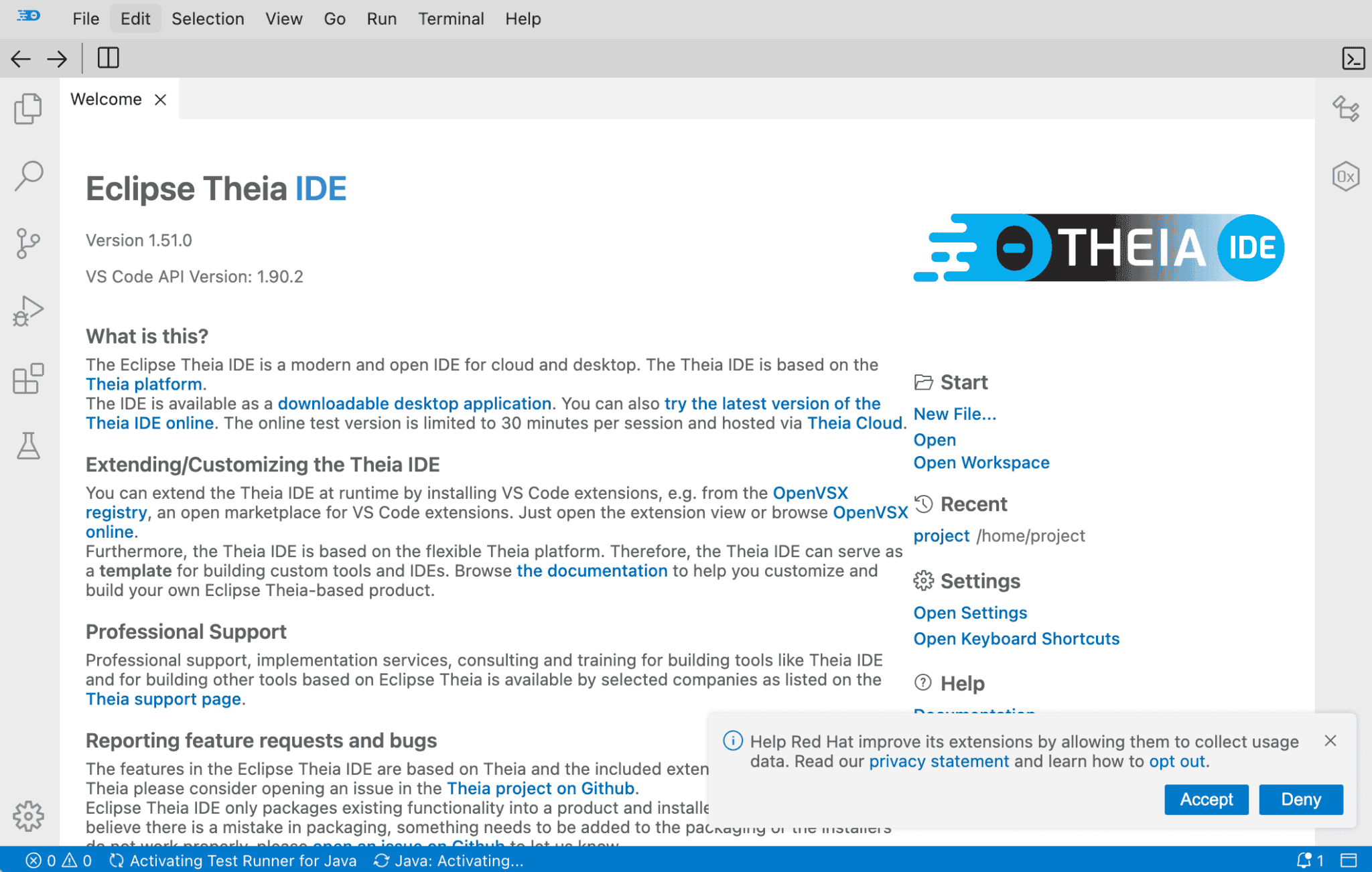1372x872 pixels.
Task: Open the hex editor view on the right
Action: 1345,175
